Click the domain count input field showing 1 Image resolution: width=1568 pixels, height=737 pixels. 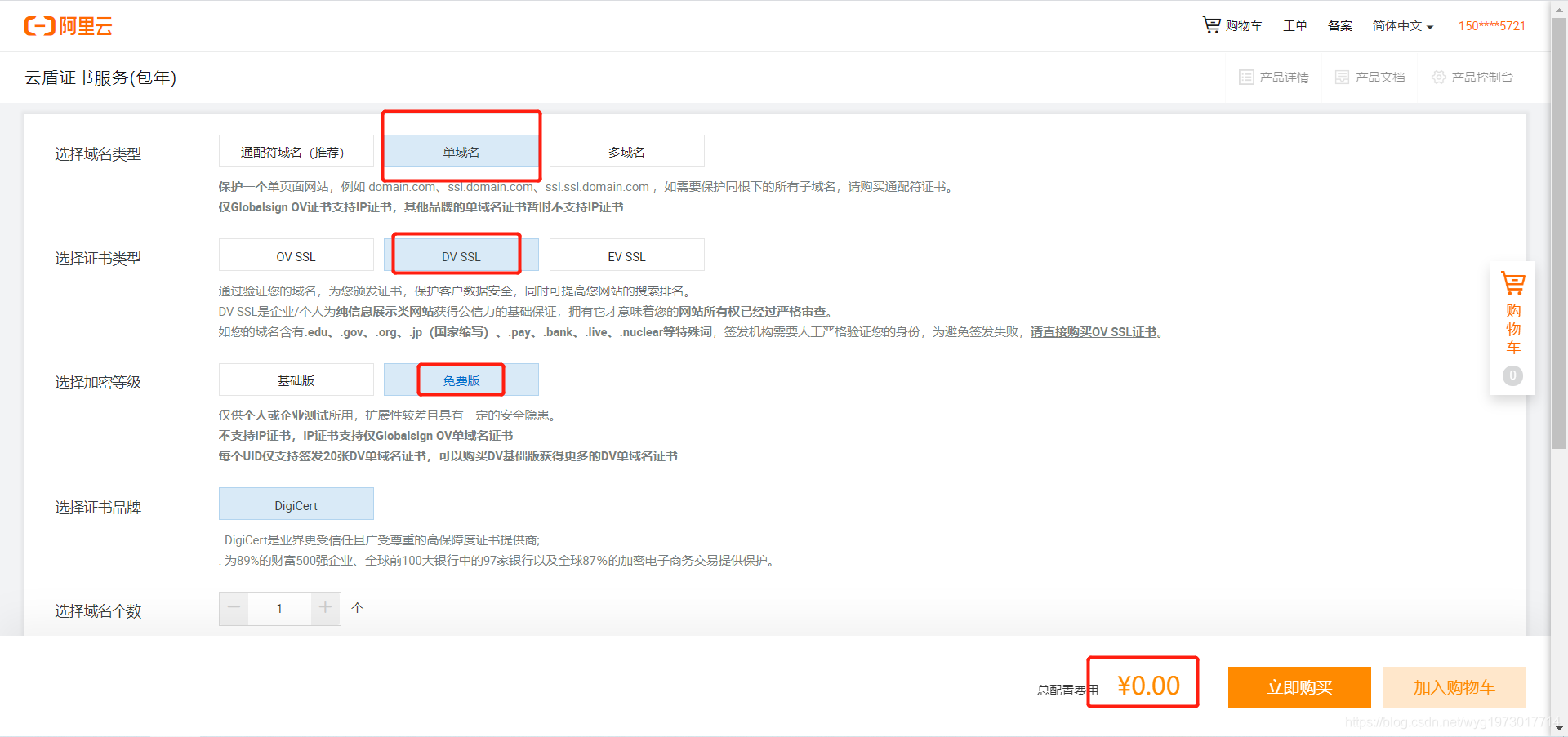[279, 609]
